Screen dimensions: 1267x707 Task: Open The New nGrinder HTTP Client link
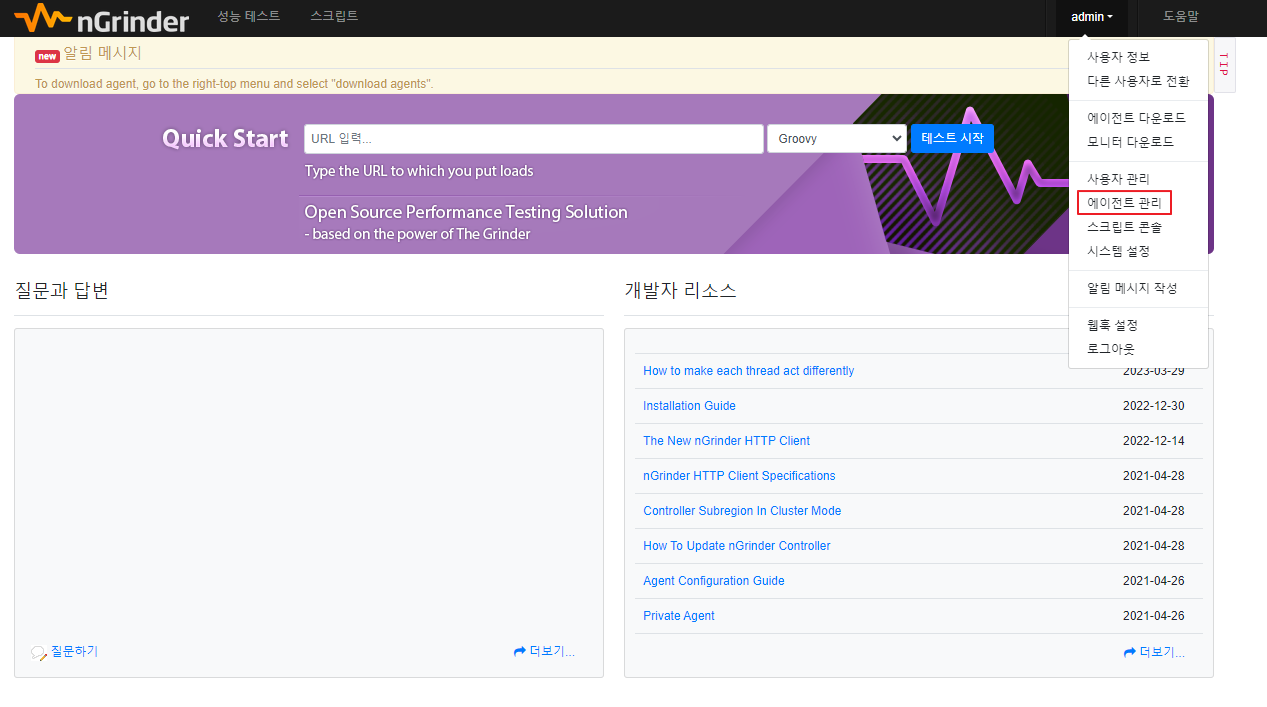tap(726, 441)
